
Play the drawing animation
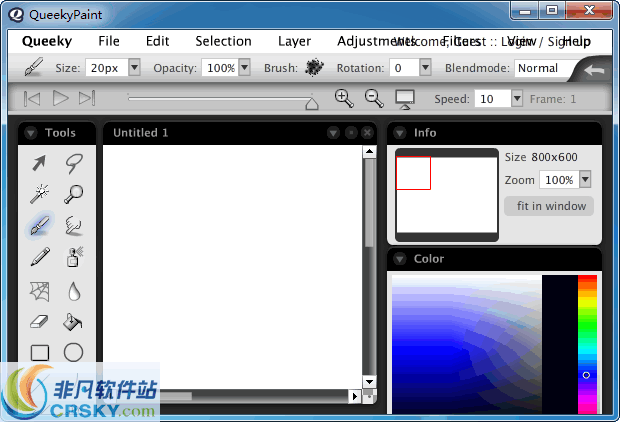(x=60, y=98)
